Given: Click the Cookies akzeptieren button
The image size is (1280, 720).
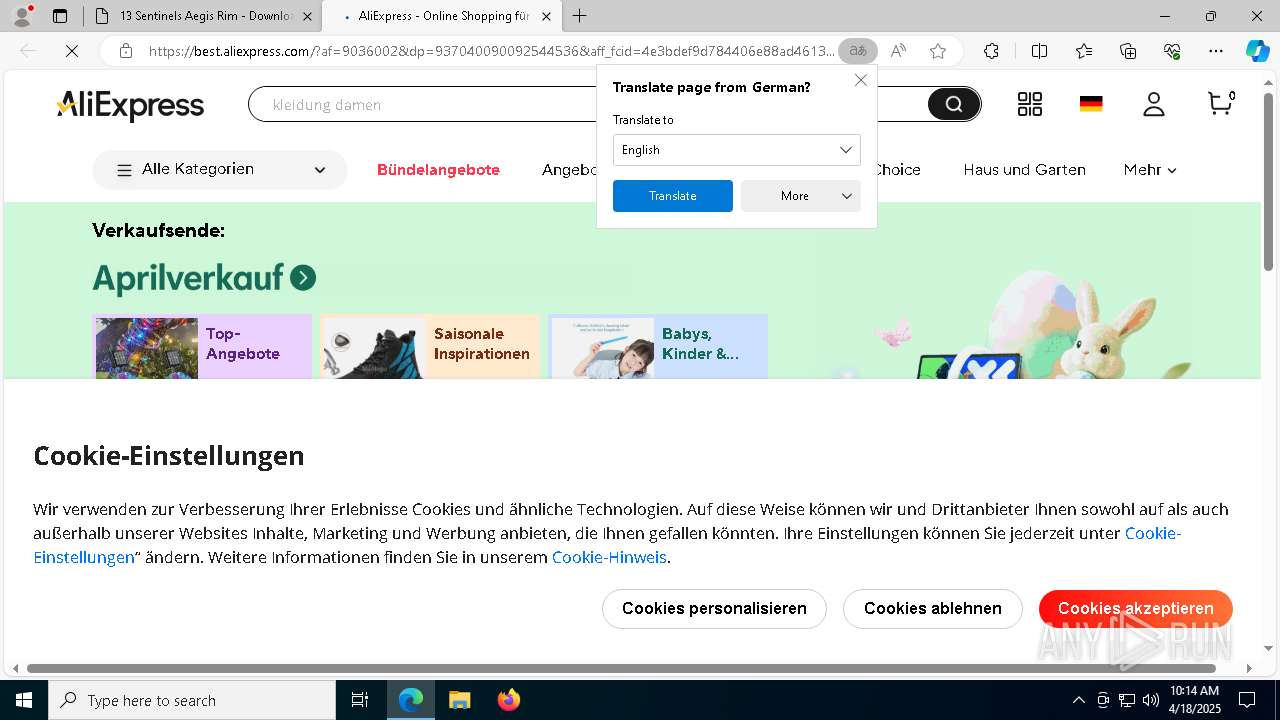Looking at the screenshot, I should tap(1135, 609).
